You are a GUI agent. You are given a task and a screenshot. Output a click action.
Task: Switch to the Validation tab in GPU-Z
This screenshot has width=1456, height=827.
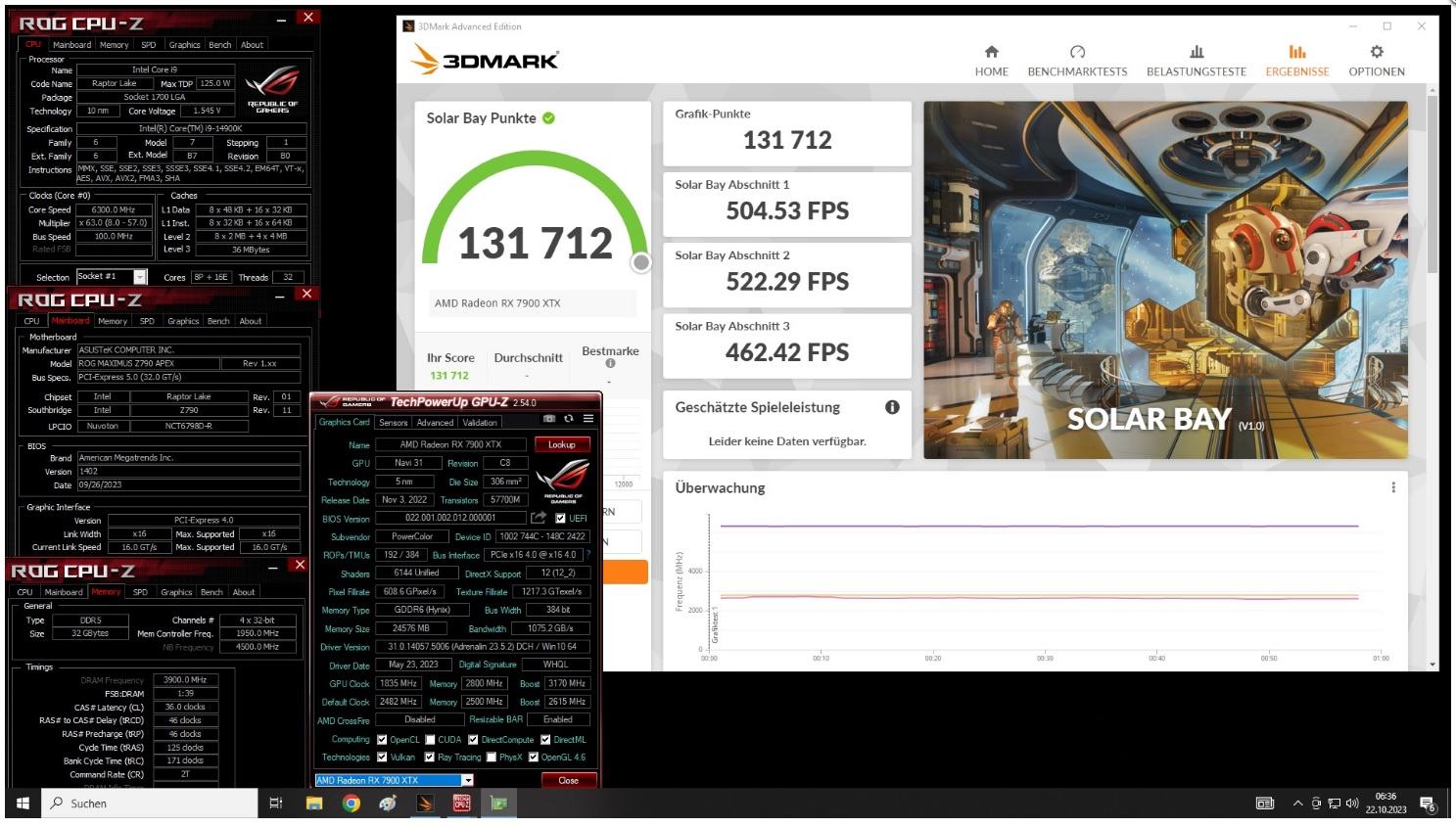pos(480,423)
